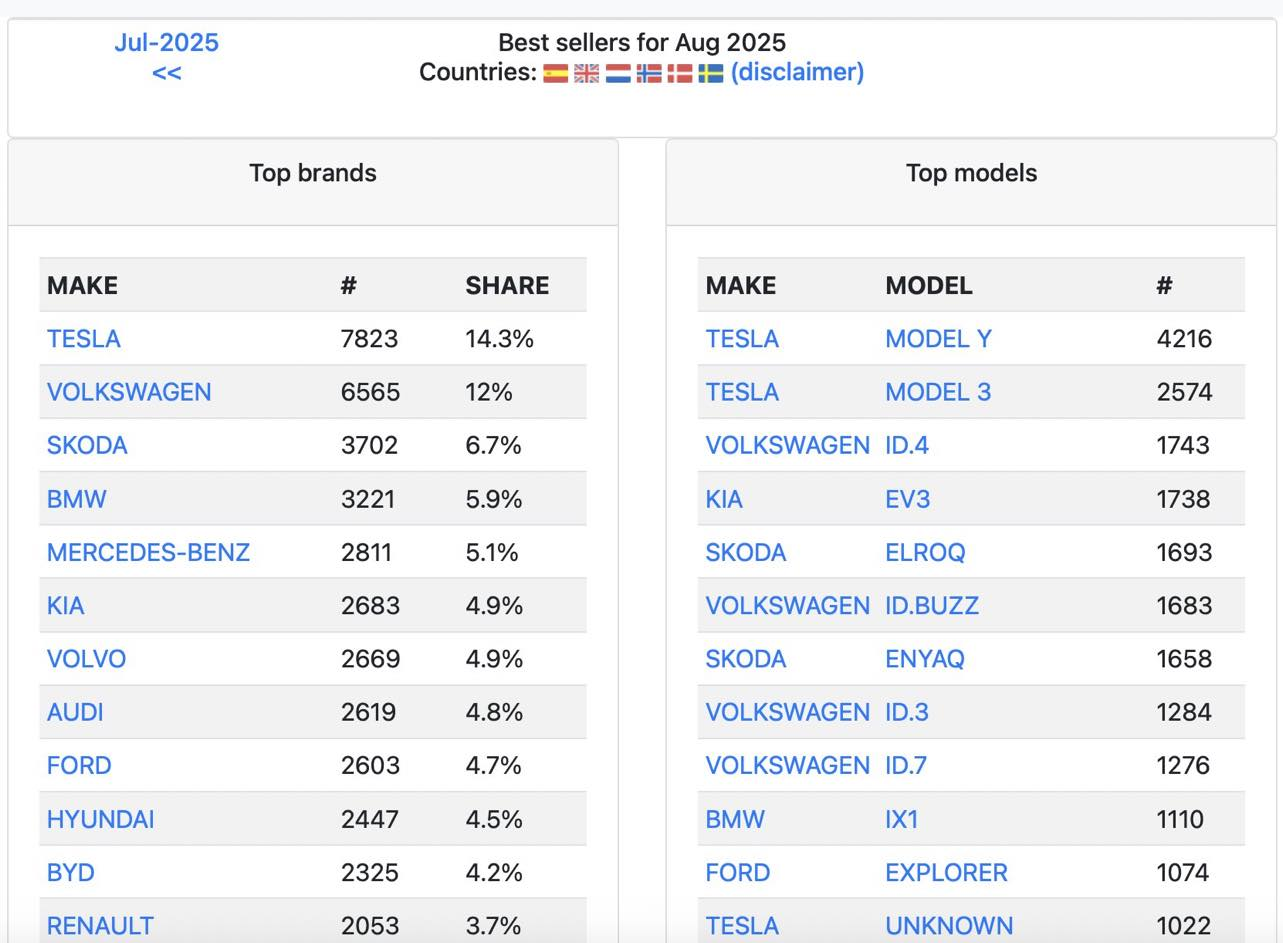This screenshot has width=1283, height=943.
Task: Open the disclaimer link
Action: [797, 72]
